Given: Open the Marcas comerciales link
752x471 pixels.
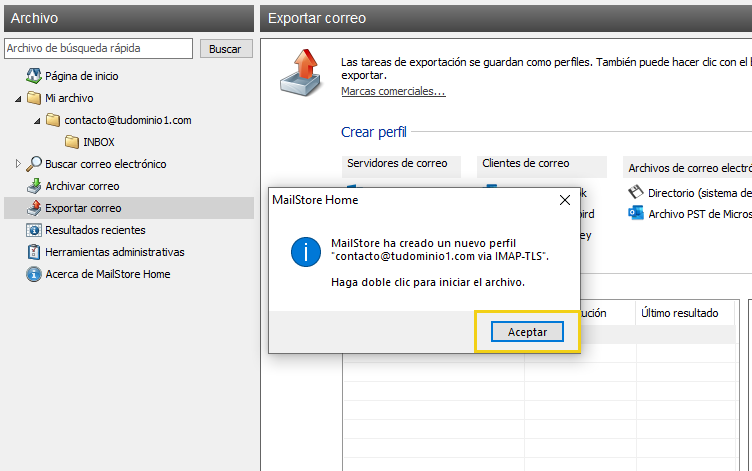Looking at the screenshot, I should pos(393,91).
